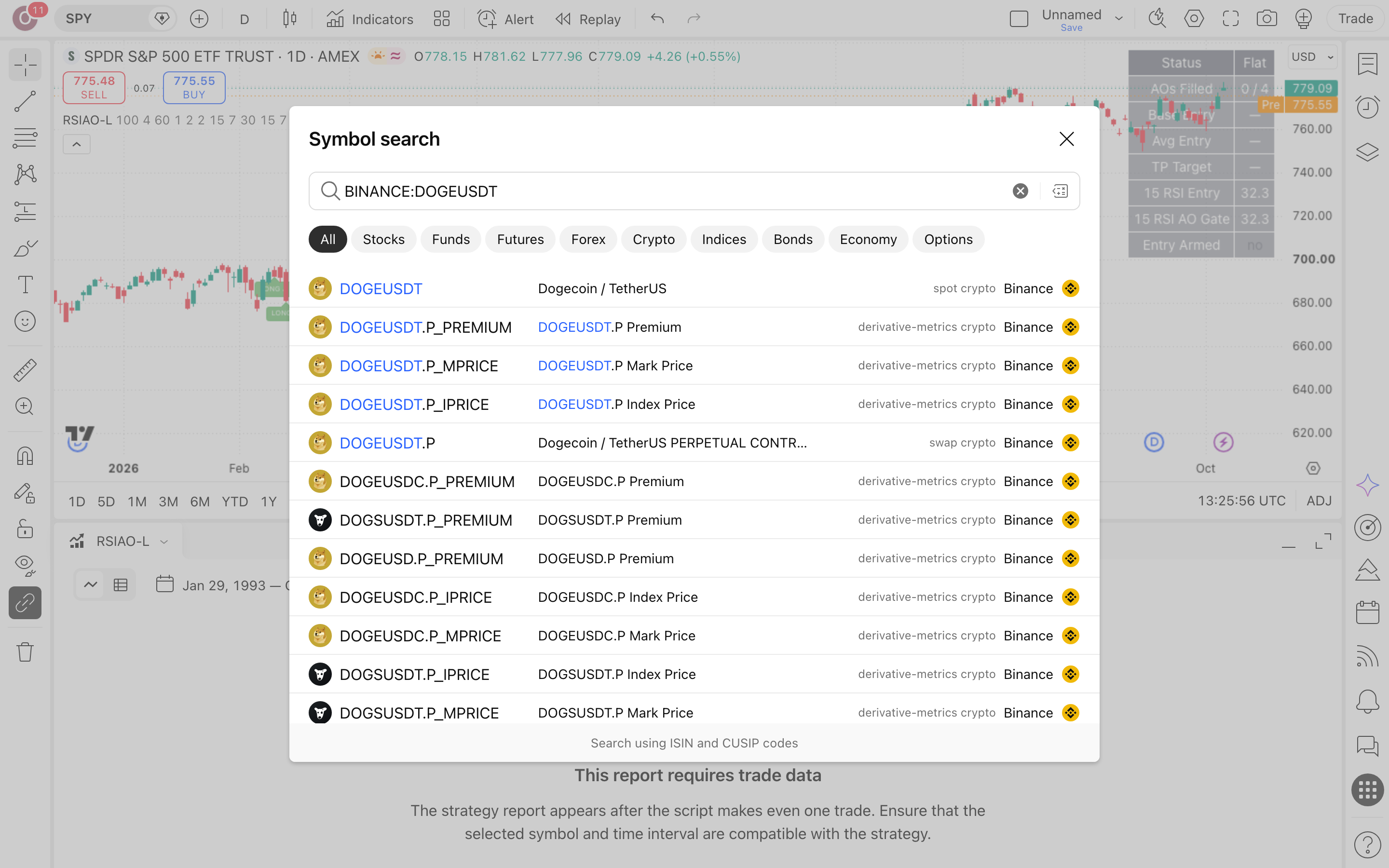Open the emoji icons tool
The width and height of the screenshot is (1389, 868).
click(25, 321)
